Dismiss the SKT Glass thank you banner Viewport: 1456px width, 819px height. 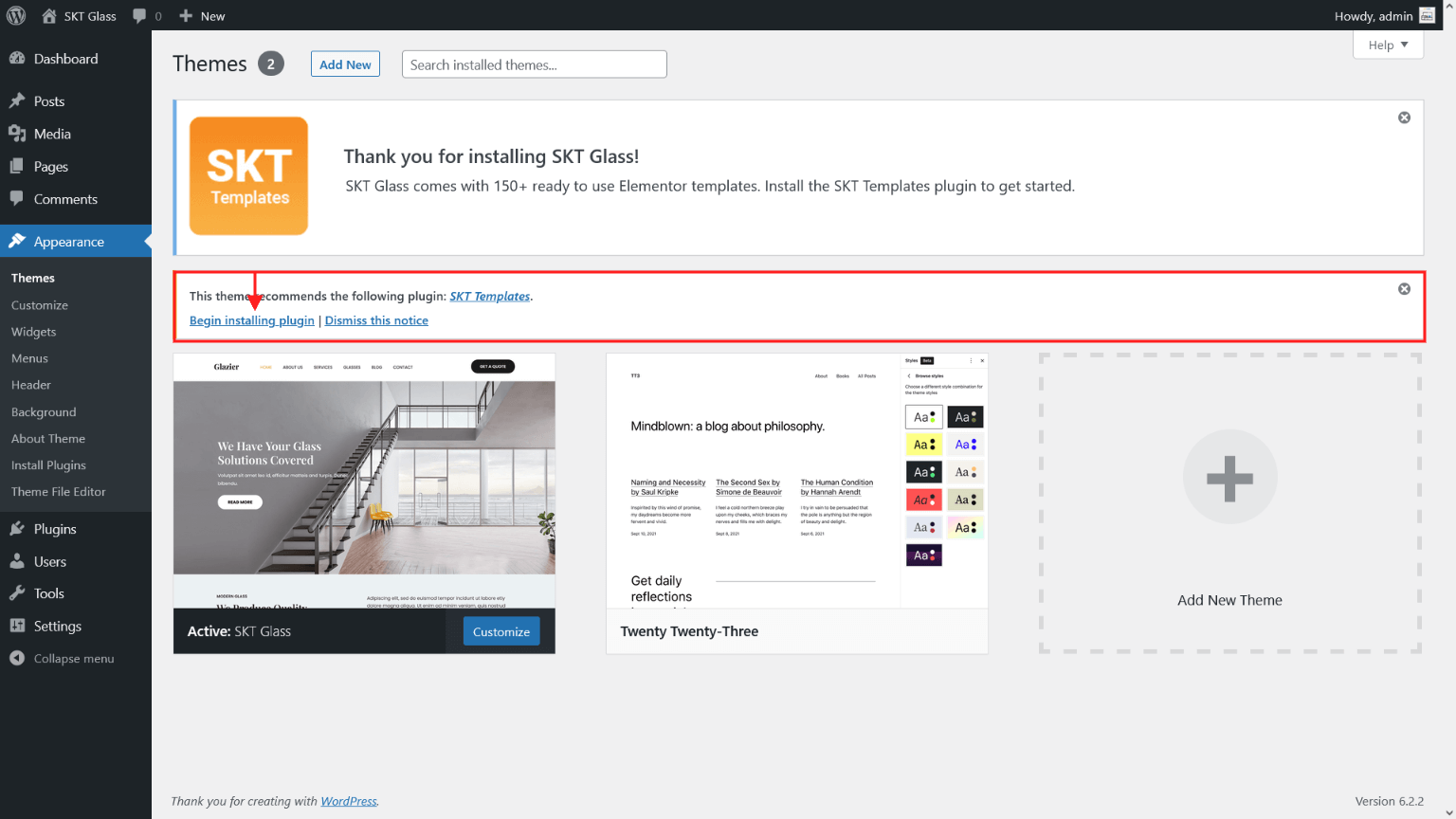[x=1404, y=118]
